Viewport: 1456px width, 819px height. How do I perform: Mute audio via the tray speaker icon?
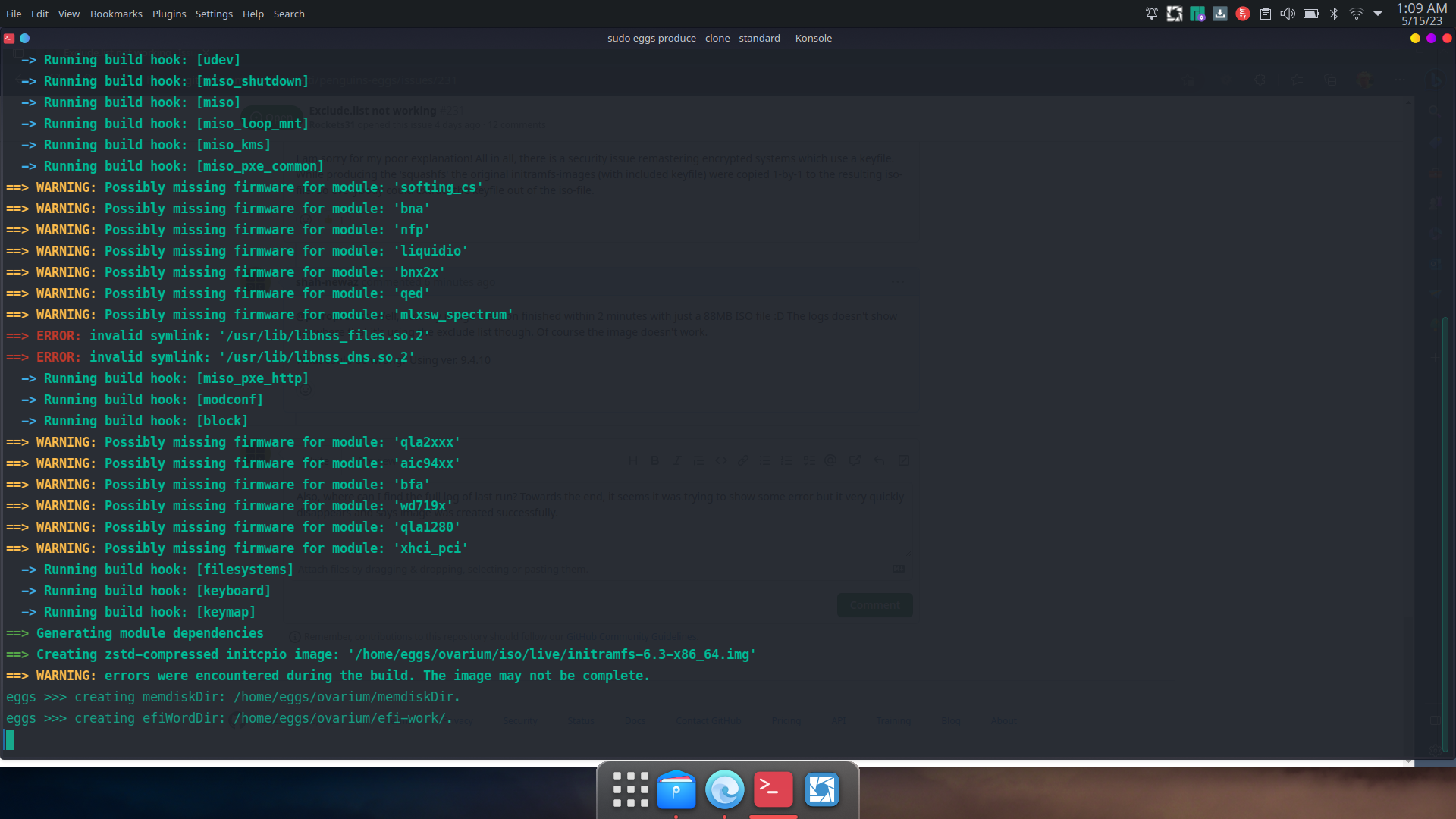click(1288, 13)
